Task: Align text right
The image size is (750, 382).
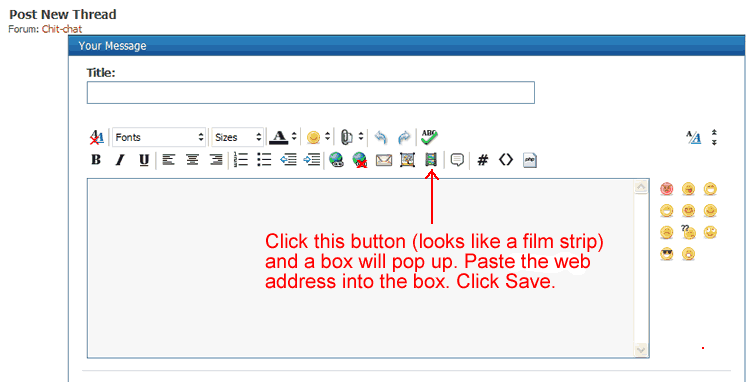Action: (x=216, y=160)
